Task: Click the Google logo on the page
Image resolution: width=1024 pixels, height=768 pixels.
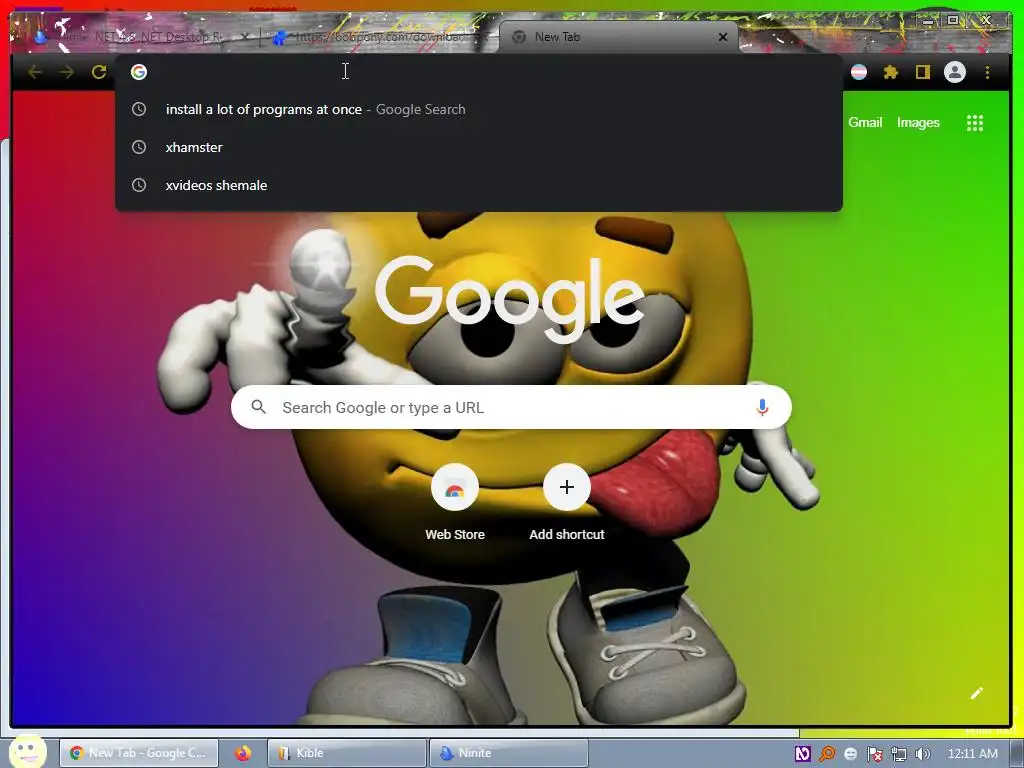Action: click(509, 299)
